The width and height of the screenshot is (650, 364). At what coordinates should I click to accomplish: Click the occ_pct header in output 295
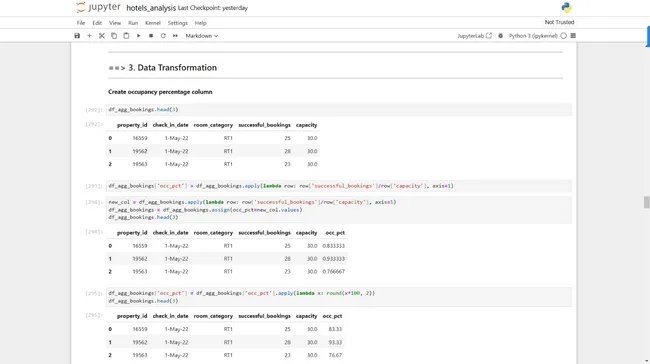(332, 316)
